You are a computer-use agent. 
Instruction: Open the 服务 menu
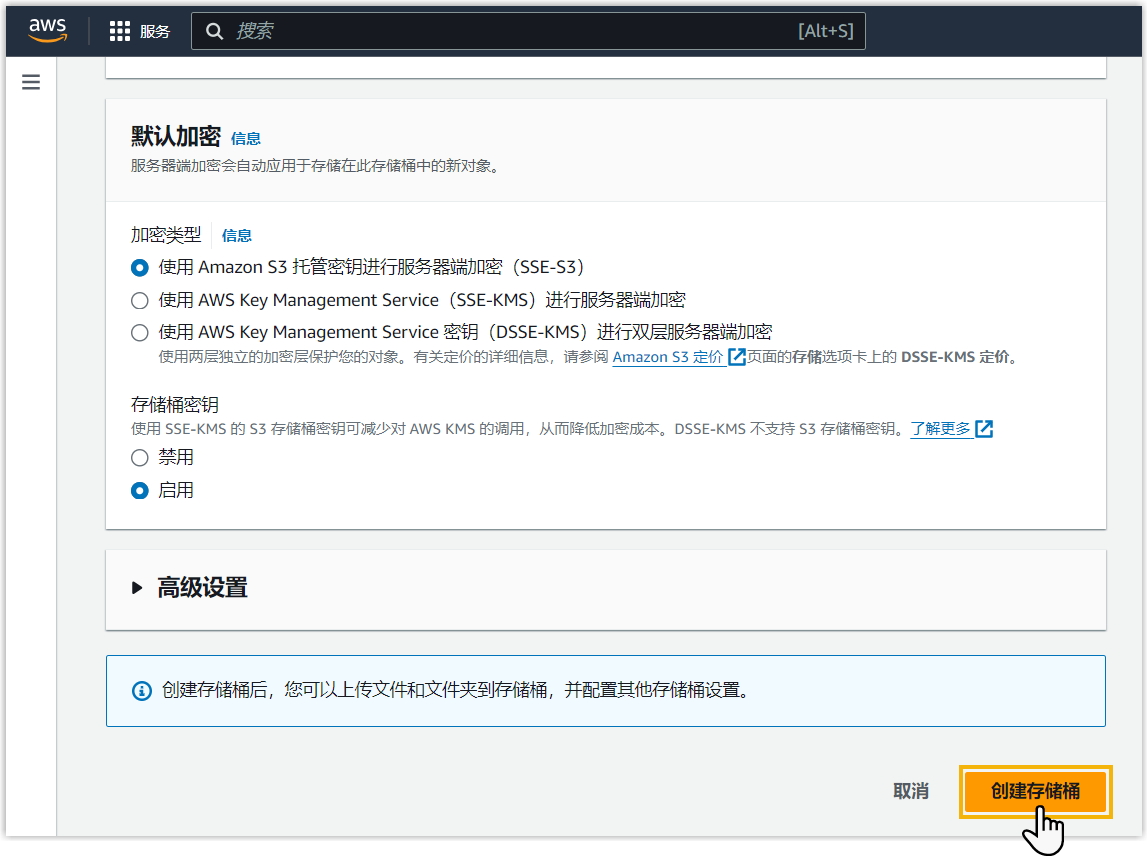click(x=154, y=31)
